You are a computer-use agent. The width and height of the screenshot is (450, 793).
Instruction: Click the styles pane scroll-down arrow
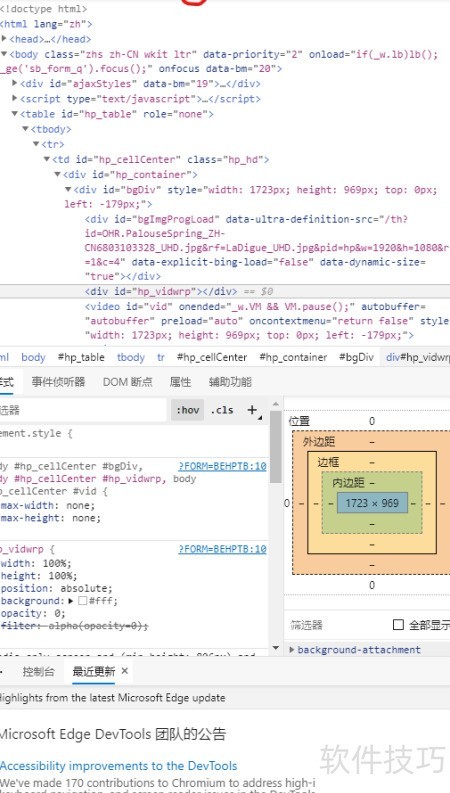(x=276, y=648)
